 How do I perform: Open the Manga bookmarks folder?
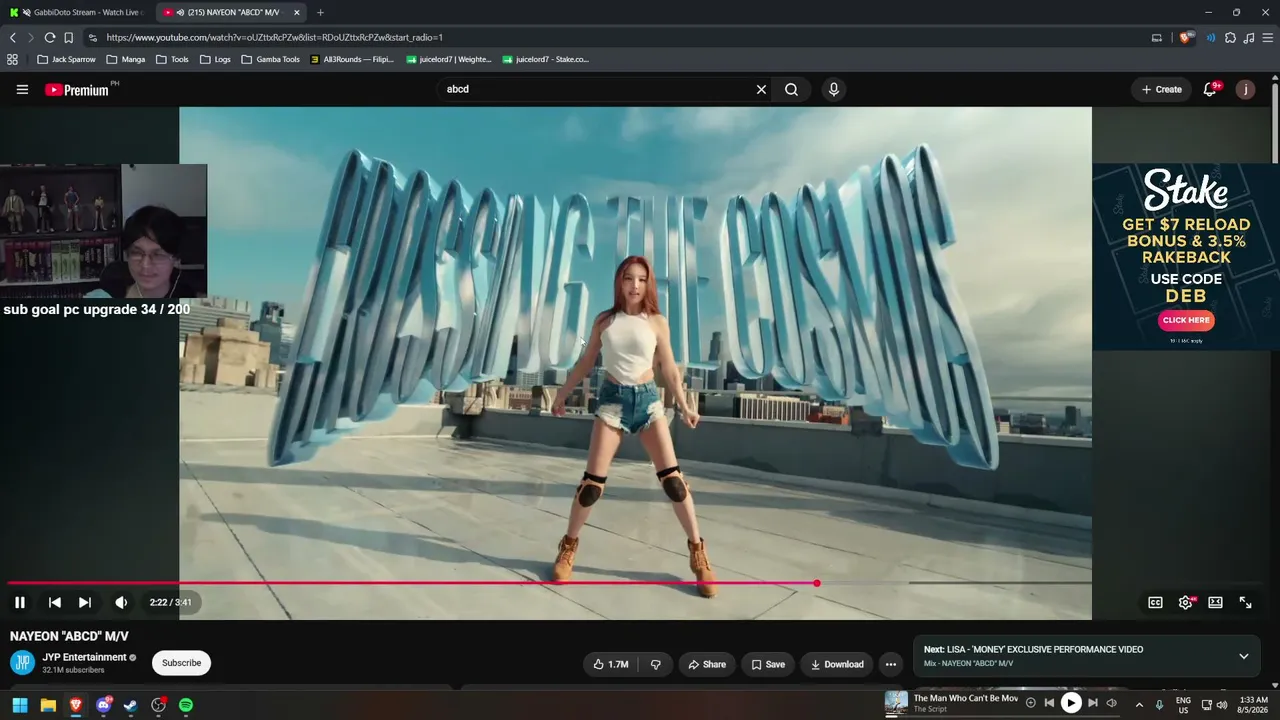click(126, 59)
